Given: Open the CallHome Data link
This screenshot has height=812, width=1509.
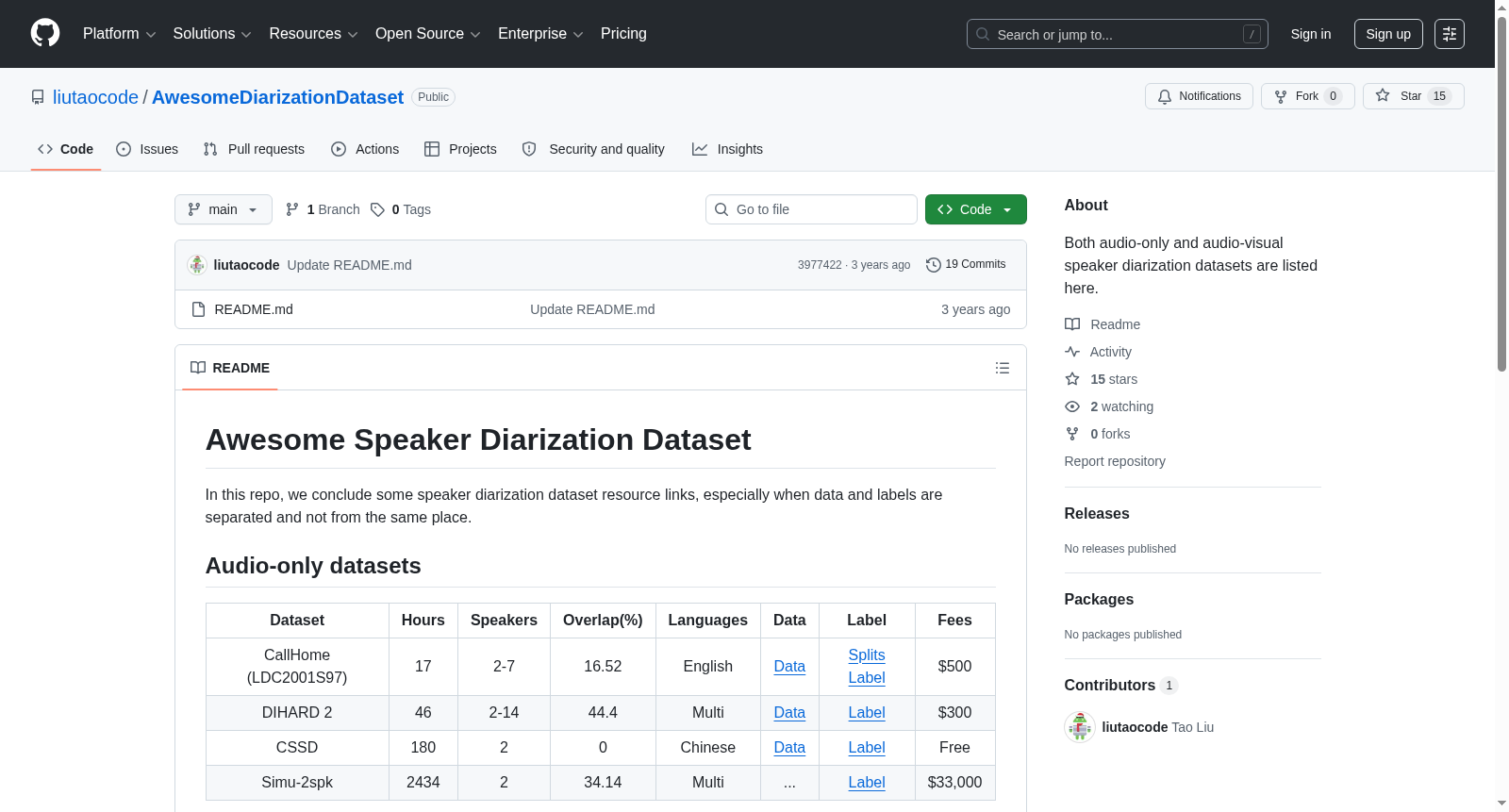Looking at the screenshot, I should click(x=789, y=667).
